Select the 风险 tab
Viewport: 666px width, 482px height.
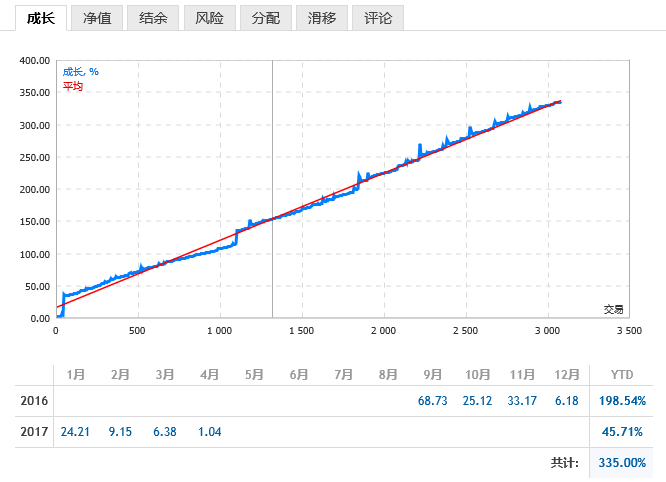click(209, 18)
